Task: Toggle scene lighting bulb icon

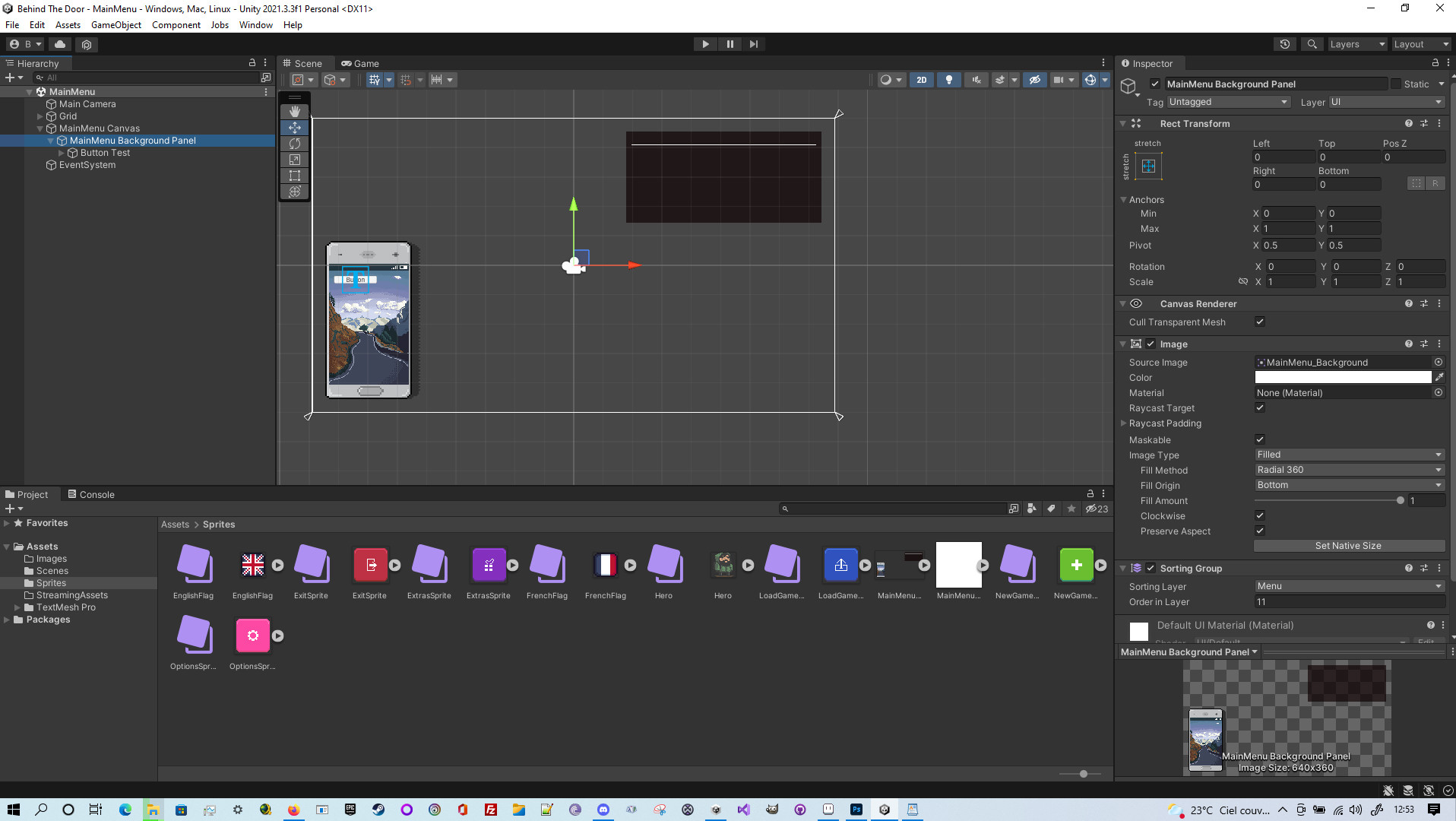Action: [x=948, y=80]
